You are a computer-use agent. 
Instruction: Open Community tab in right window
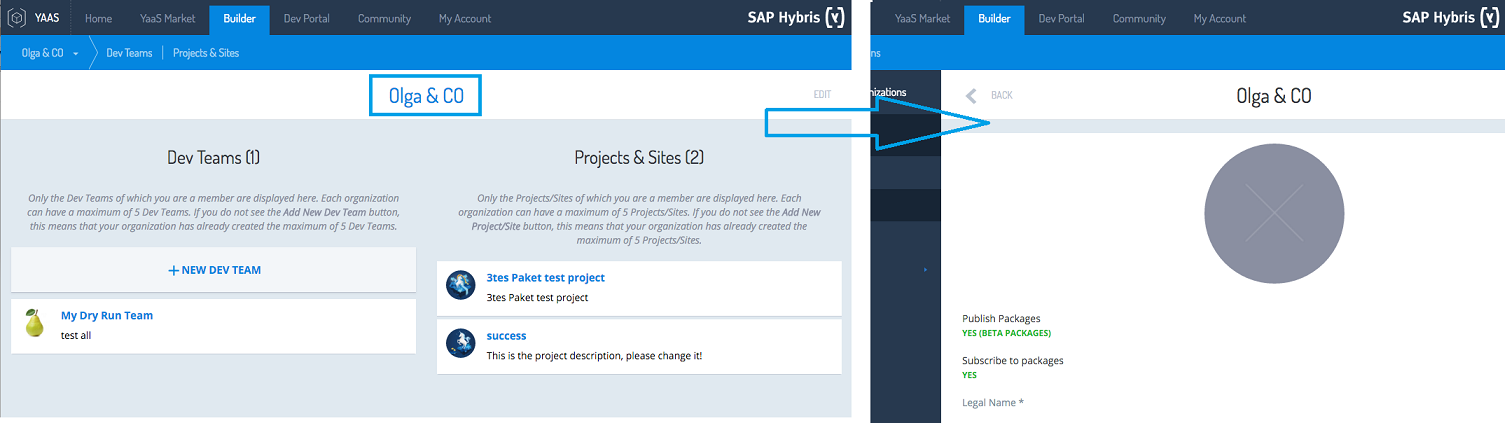(1139, 18)
